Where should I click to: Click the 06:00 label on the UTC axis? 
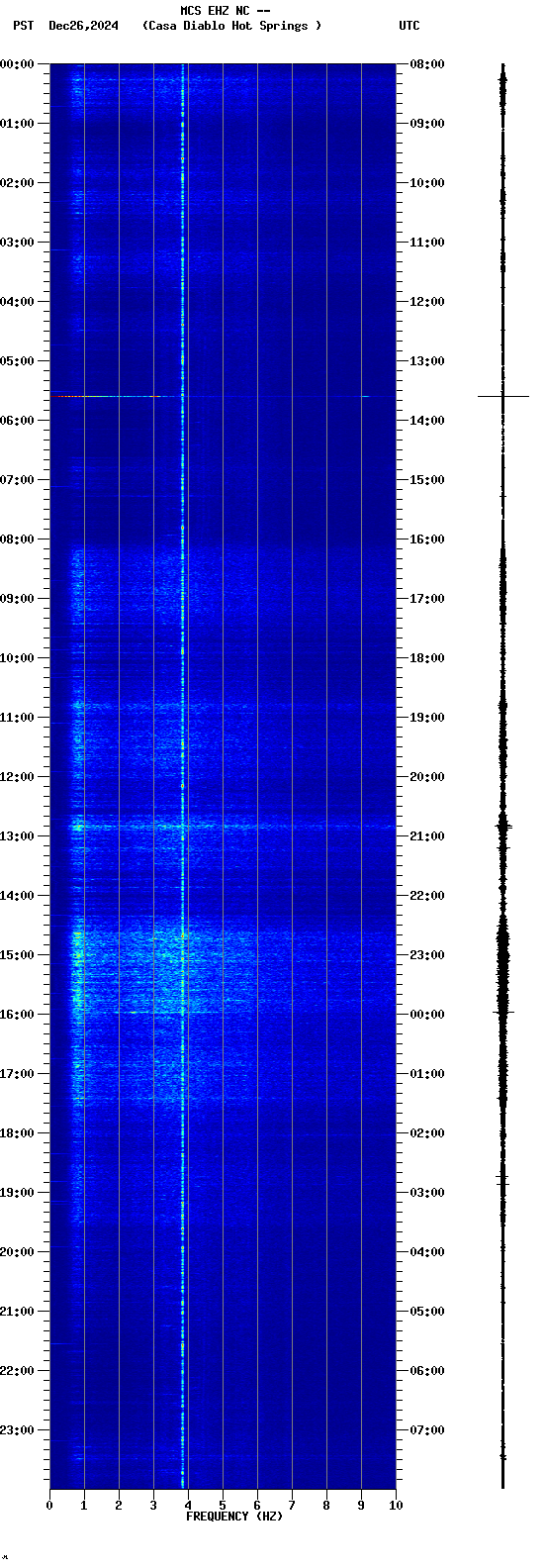[x=426, y=1371]
